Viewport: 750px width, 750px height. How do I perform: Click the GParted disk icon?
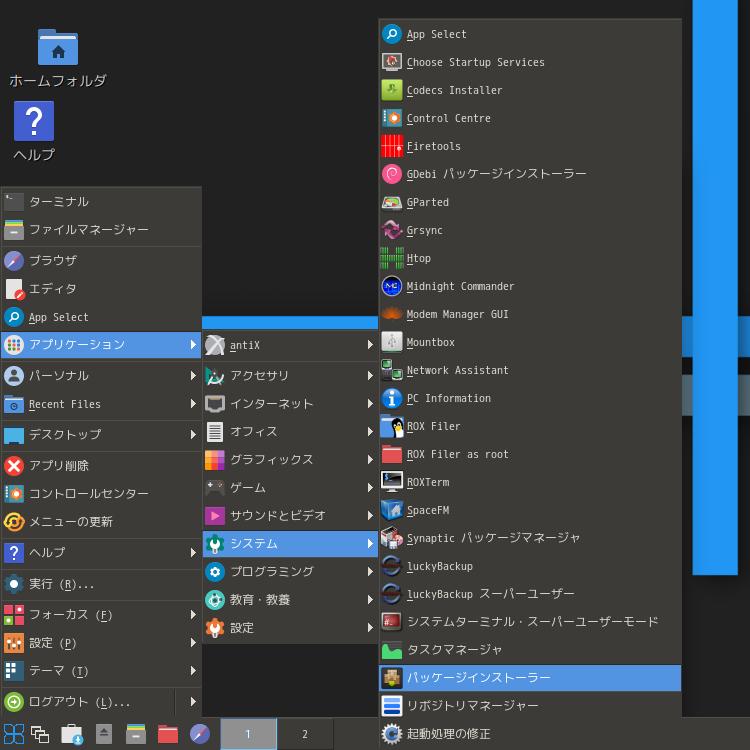pyautogui.click(x=392, y=202)
